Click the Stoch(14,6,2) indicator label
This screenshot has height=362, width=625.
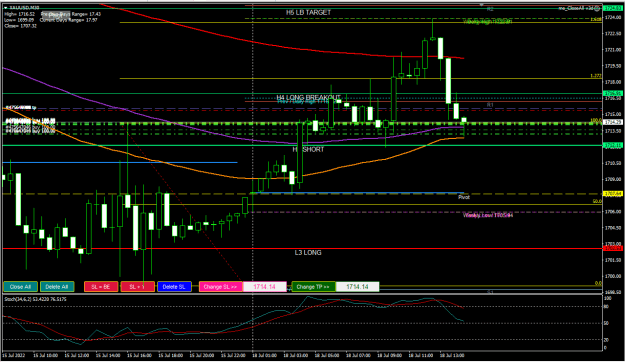(35, 299)
